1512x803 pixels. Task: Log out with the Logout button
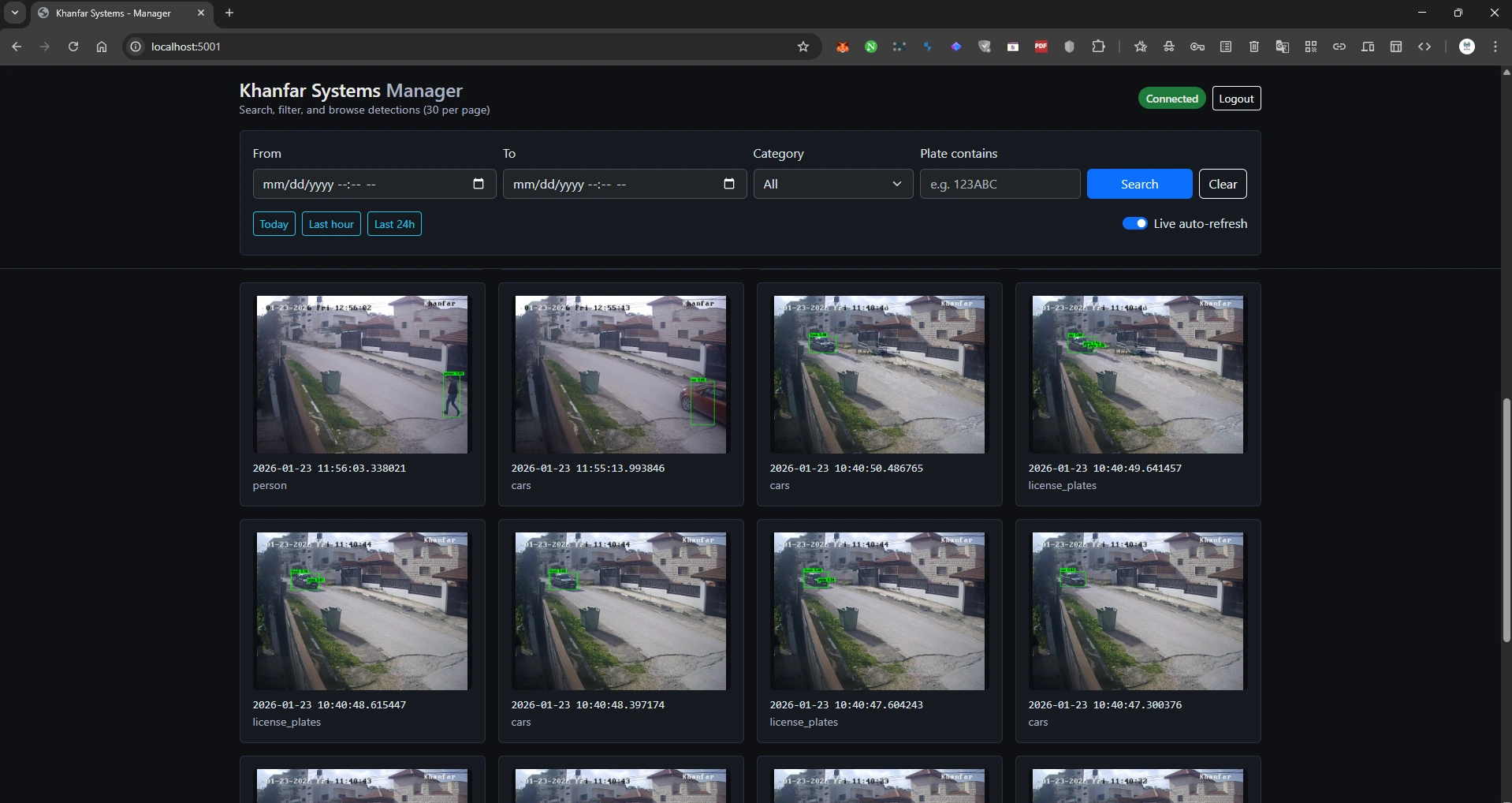click(x=1236, y=99)
